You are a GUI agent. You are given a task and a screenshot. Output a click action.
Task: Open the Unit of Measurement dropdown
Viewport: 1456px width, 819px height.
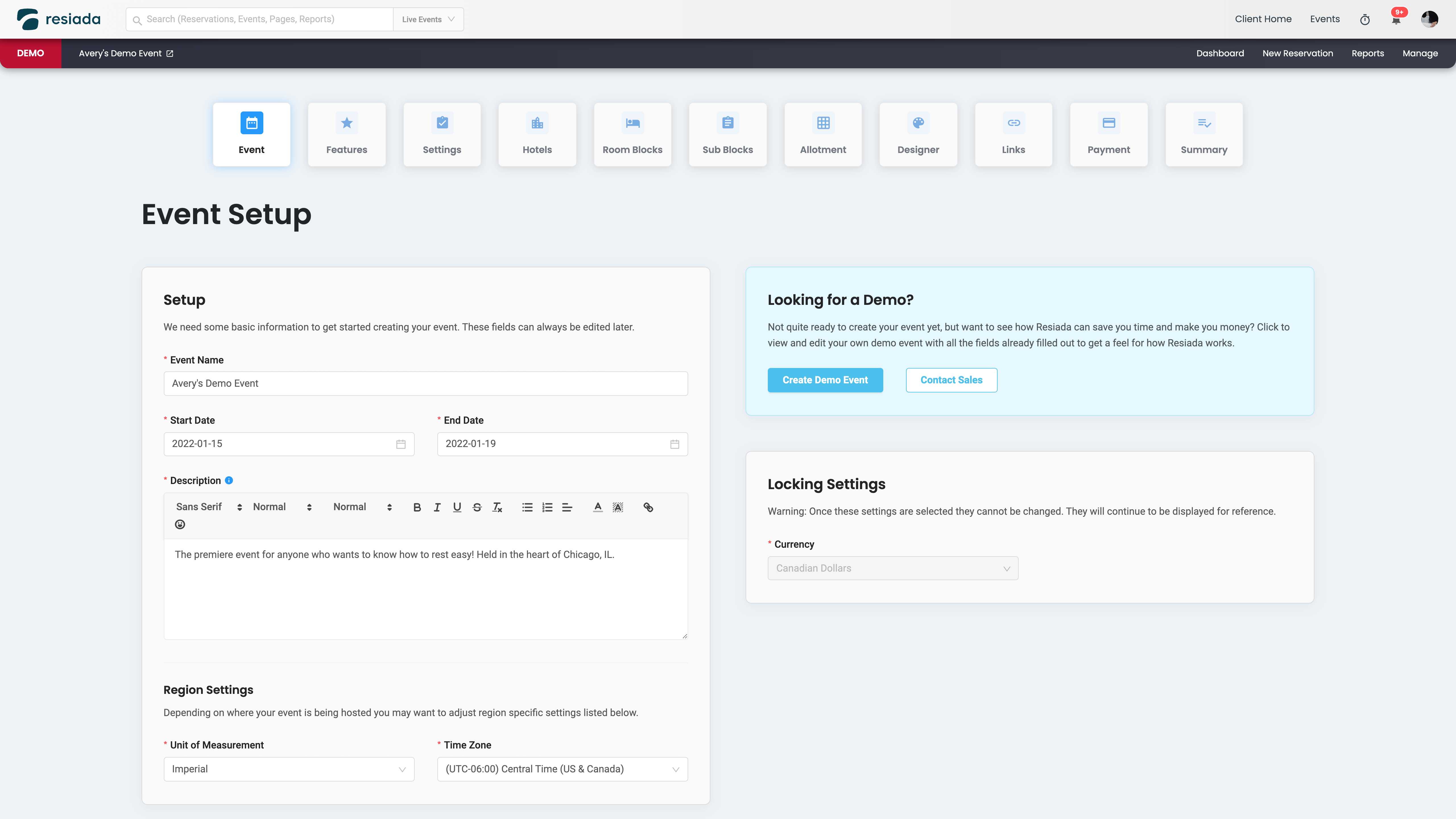coord(289,769)
